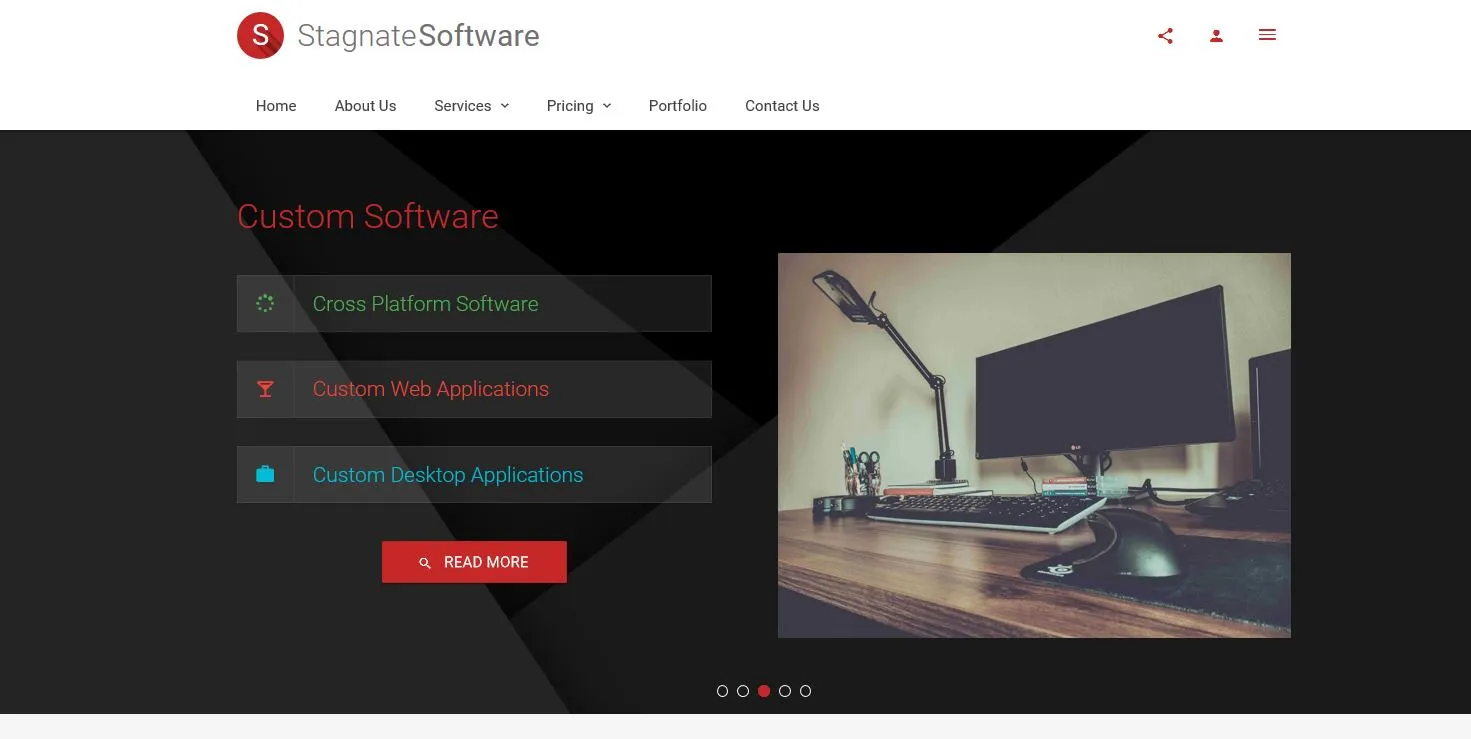Click the red S logo icon
Screen dimensions: 1471x739
tap(260, 35)
